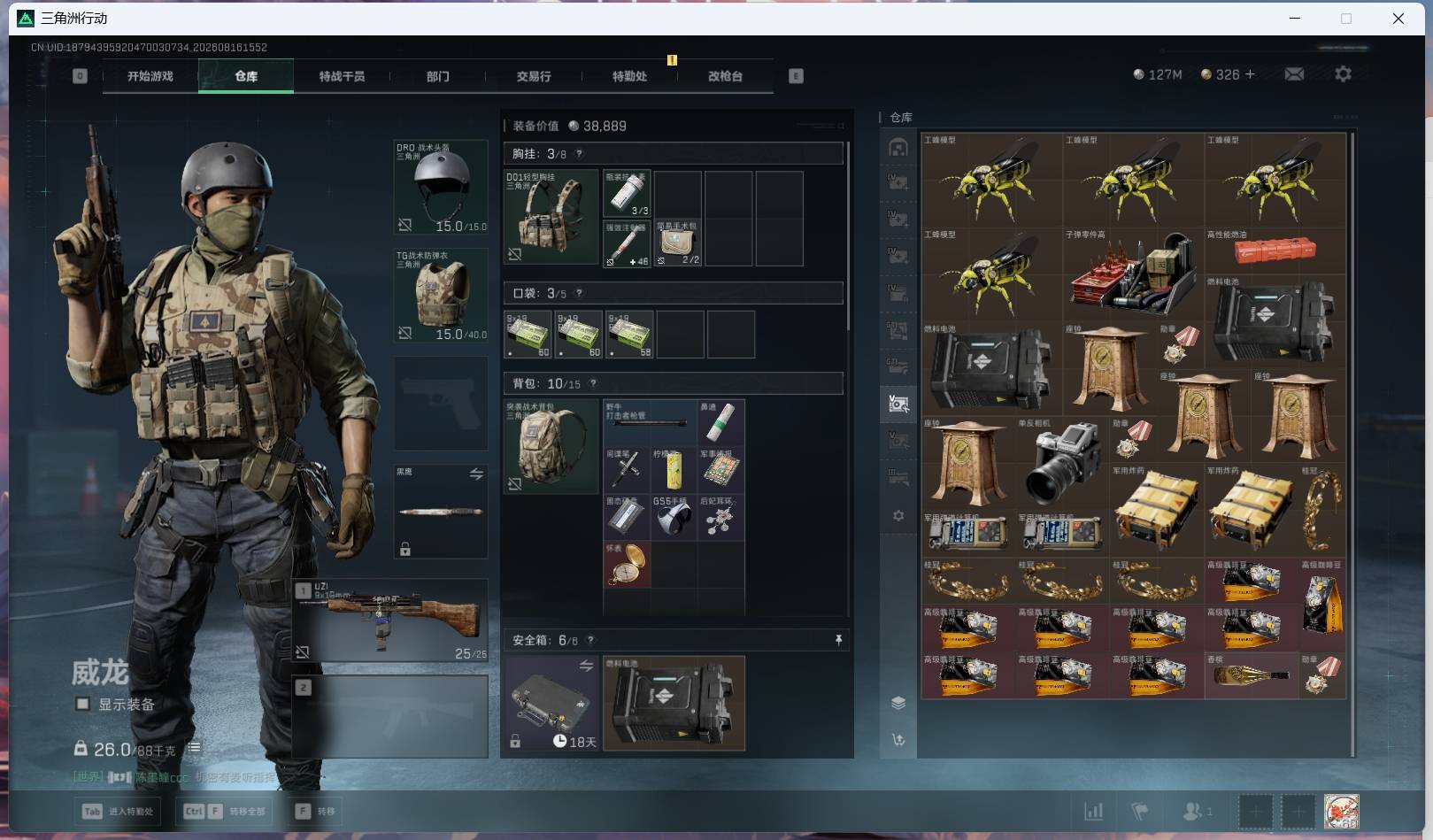
Task: Select the safe box container with 18天 timer
Action: (x=551, y=703)
